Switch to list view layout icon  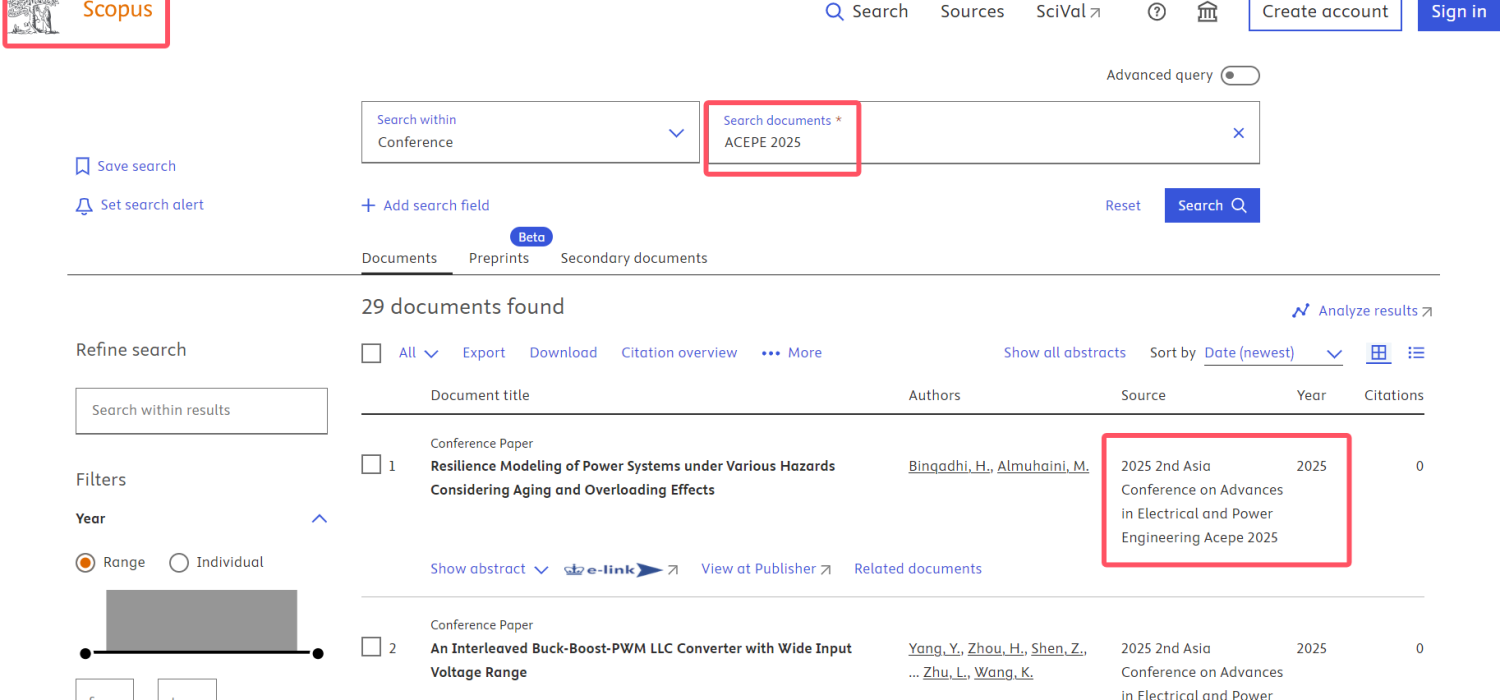pyautogui.click(x=1416, y=353)
